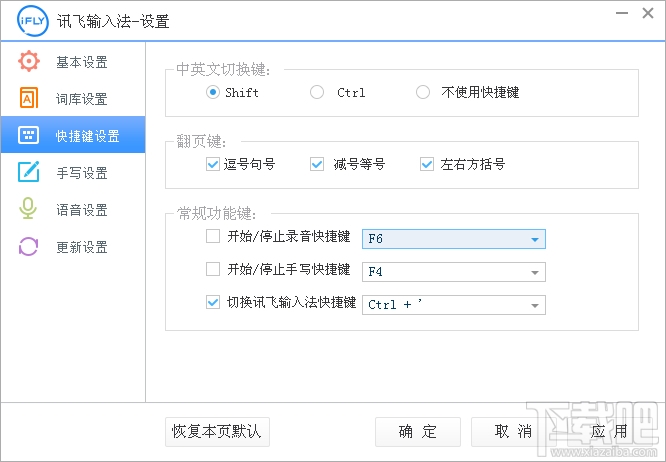Enable the 开始/停止录音快捷键 checkbox
This screenshot has width=666, height=462.
tap(212, 236)
